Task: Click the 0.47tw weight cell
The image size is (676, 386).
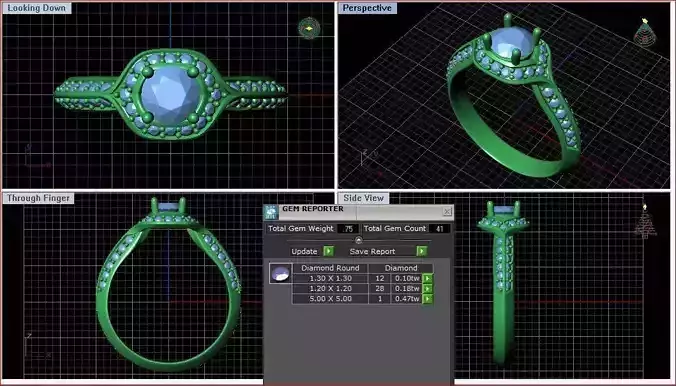Action: (407, 299)
